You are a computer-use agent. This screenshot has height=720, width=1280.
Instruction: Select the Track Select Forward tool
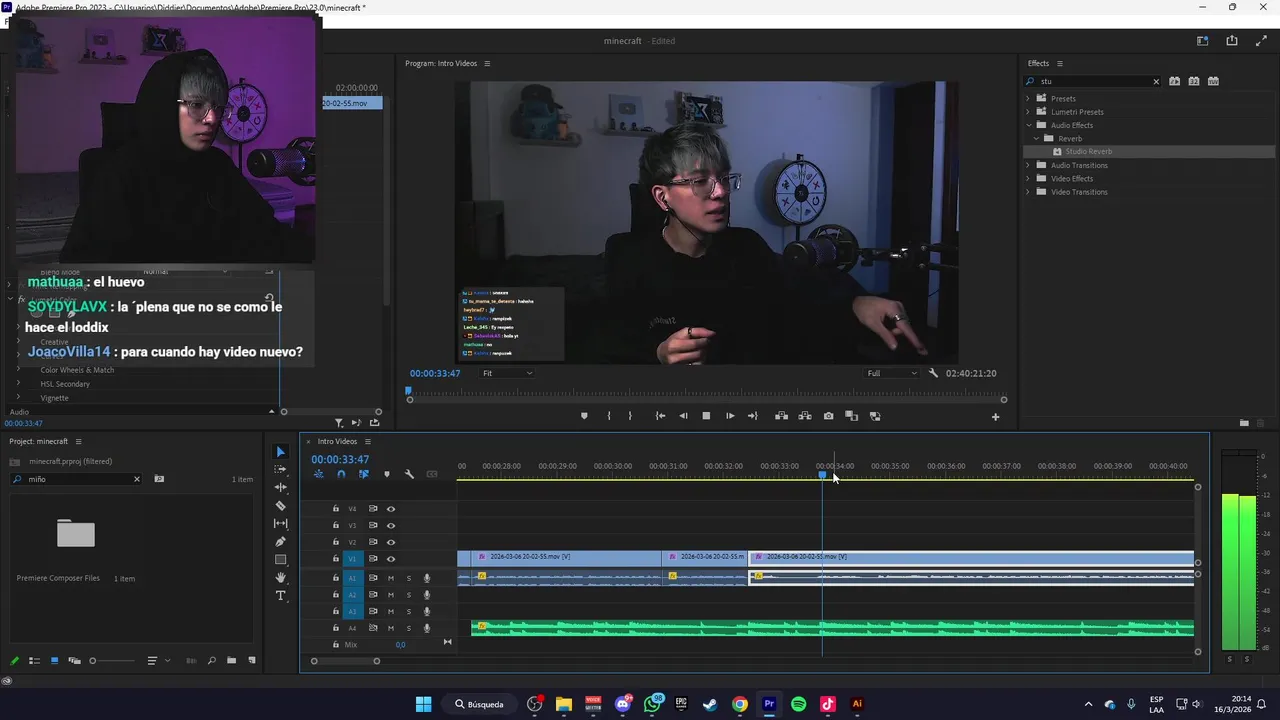280,470
